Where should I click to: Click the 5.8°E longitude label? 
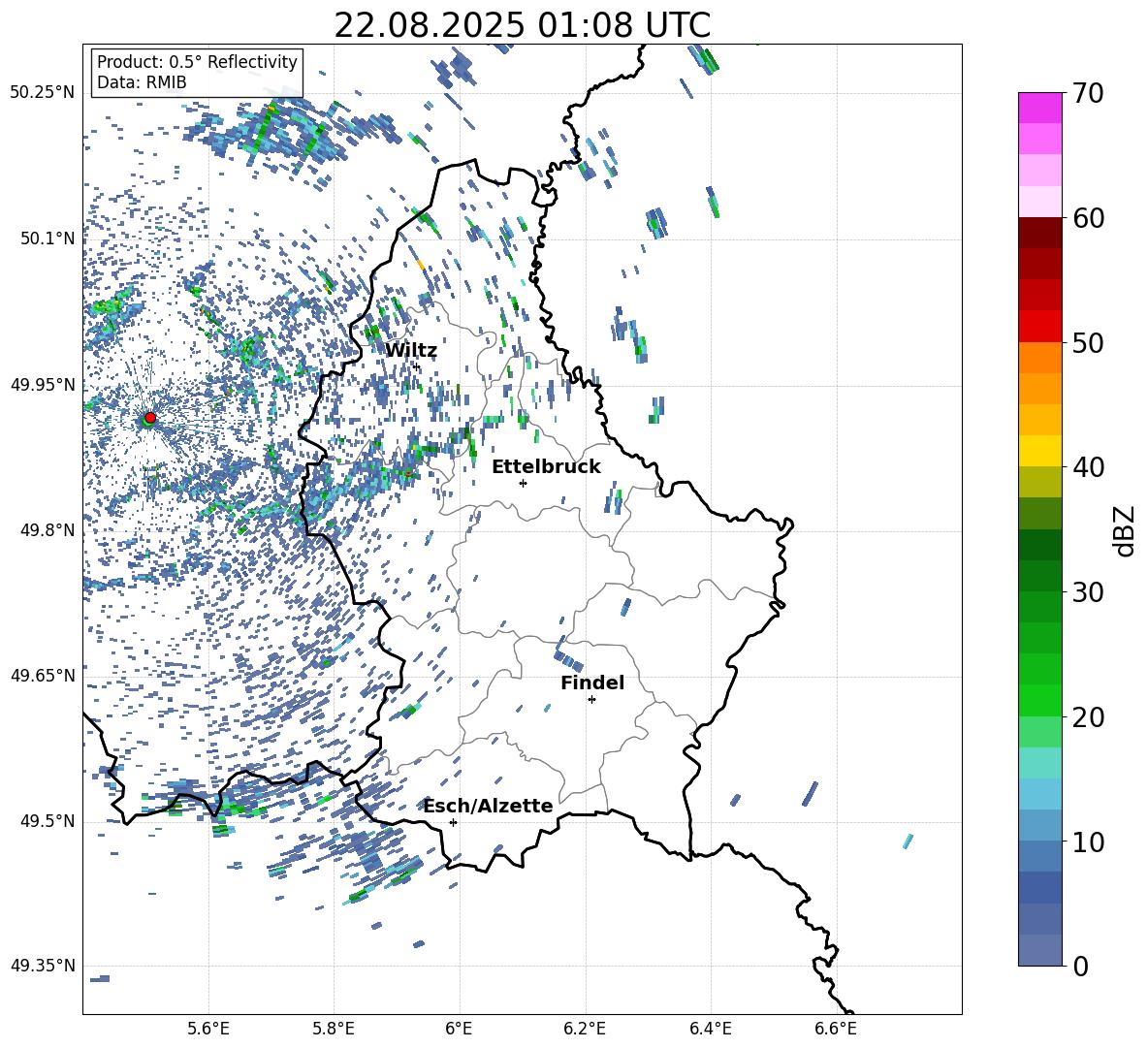pos(334,1029)
